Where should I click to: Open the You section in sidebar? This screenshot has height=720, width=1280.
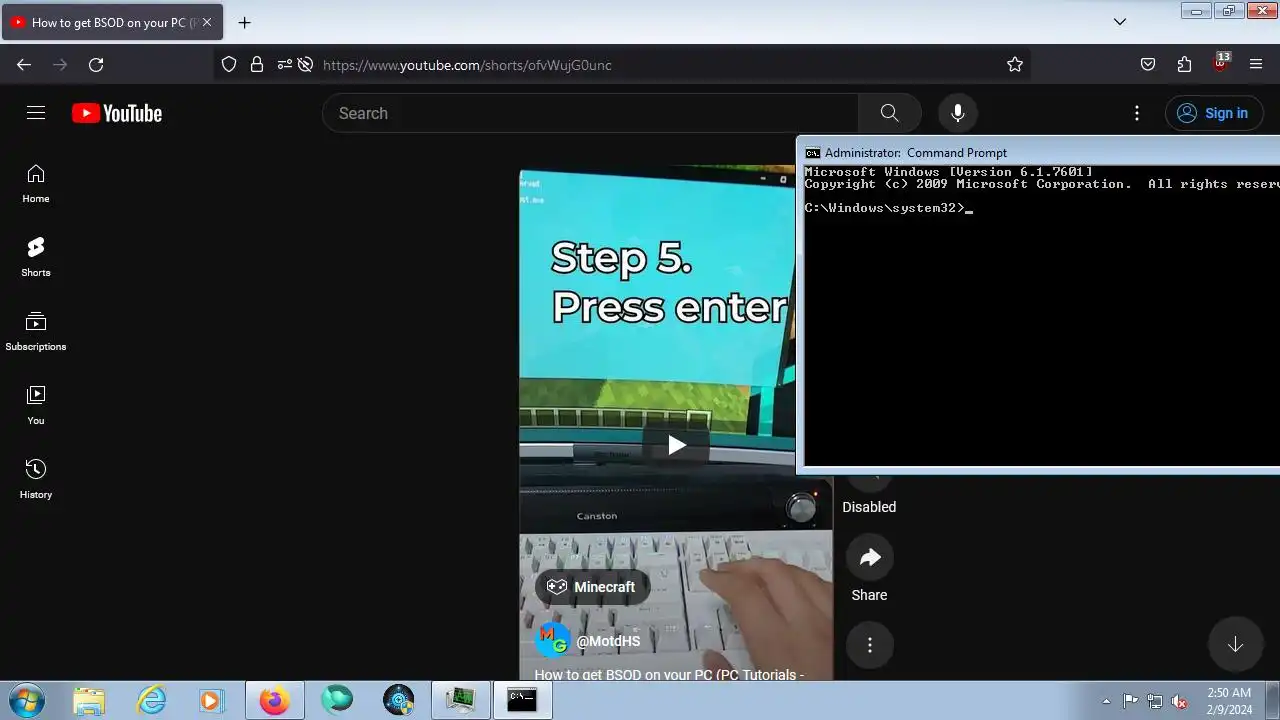36,406
